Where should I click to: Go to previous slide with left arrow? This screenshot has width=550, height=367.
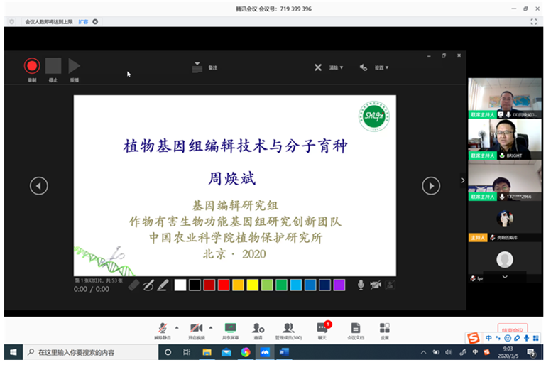point(39,186)
